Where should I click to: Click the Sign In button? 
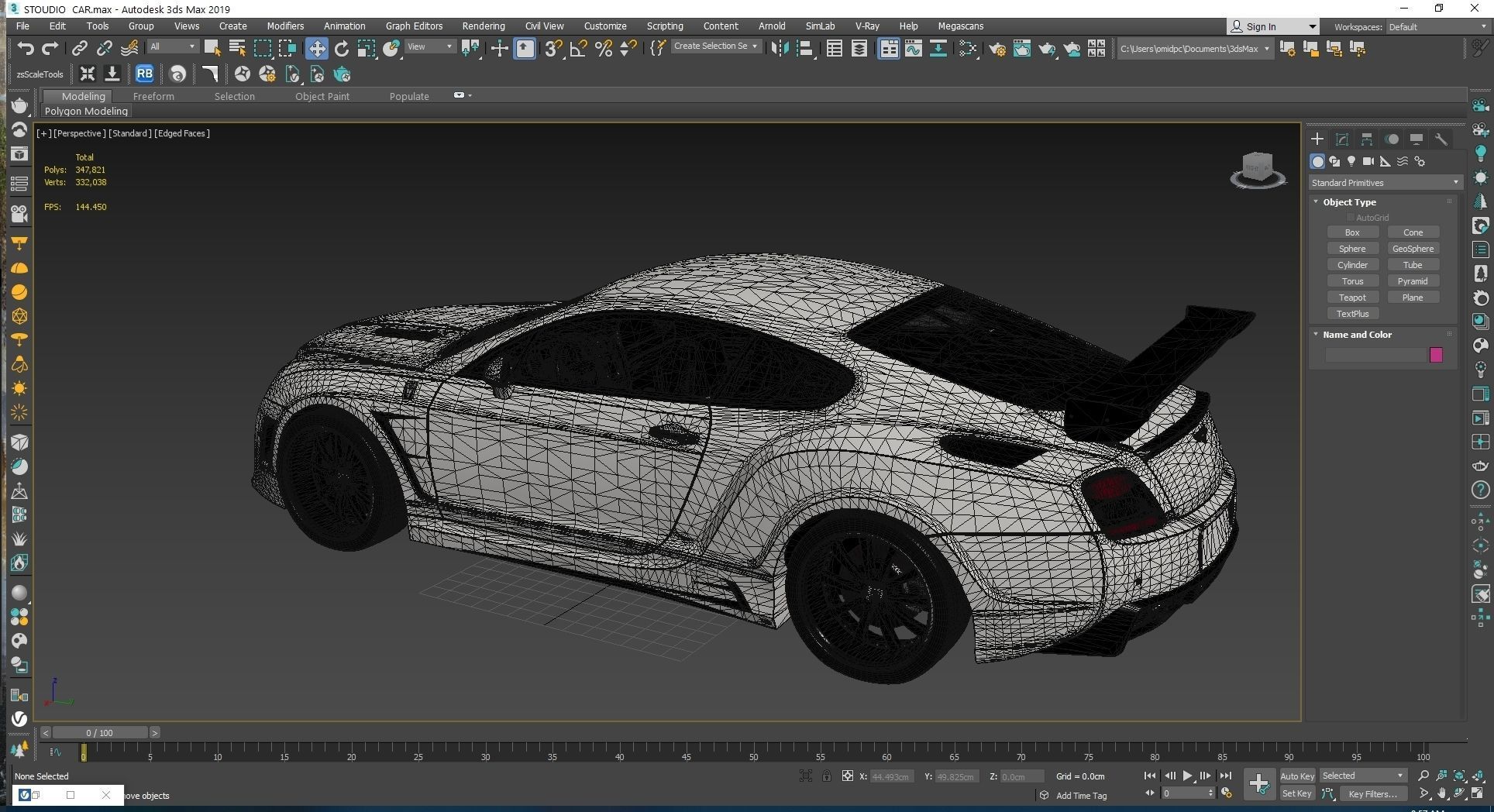(1273, 26)
